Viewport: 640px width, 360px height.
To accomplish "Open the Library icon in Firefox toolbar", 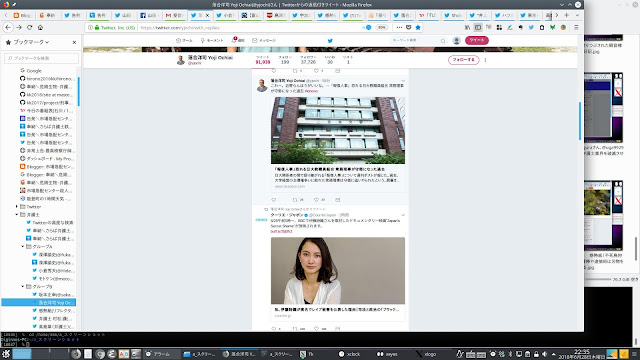I will pyautogui.click(x=467, y=27).
